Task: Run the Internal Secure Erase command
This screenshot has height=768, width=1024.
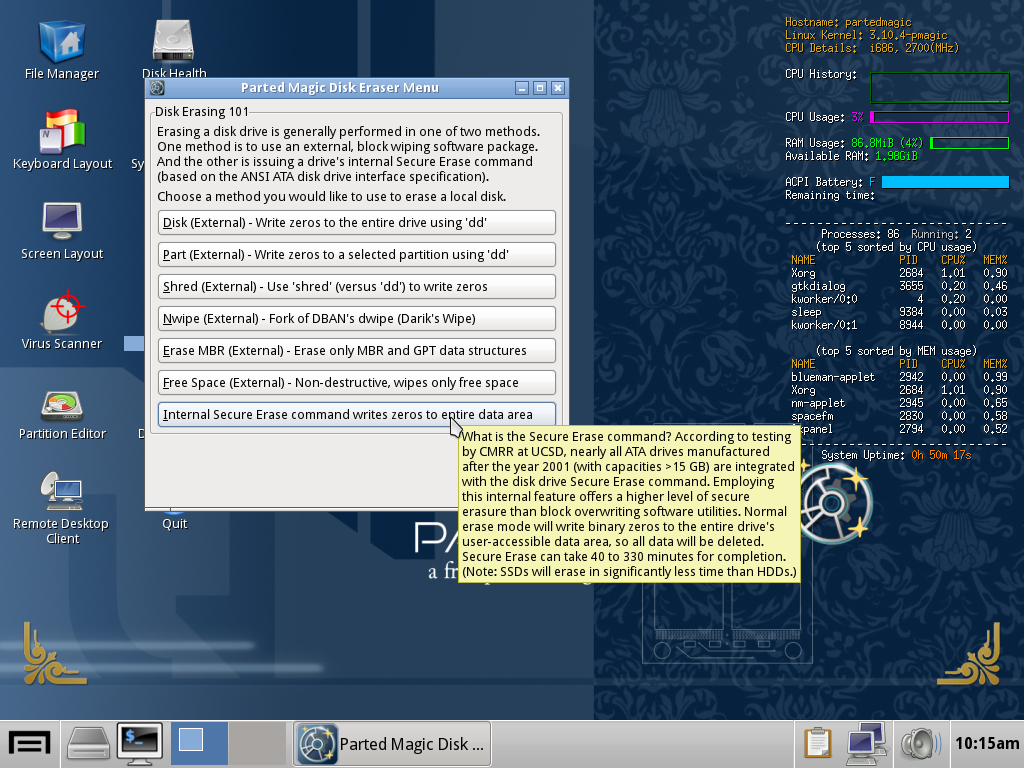Action: pos(357,414)
